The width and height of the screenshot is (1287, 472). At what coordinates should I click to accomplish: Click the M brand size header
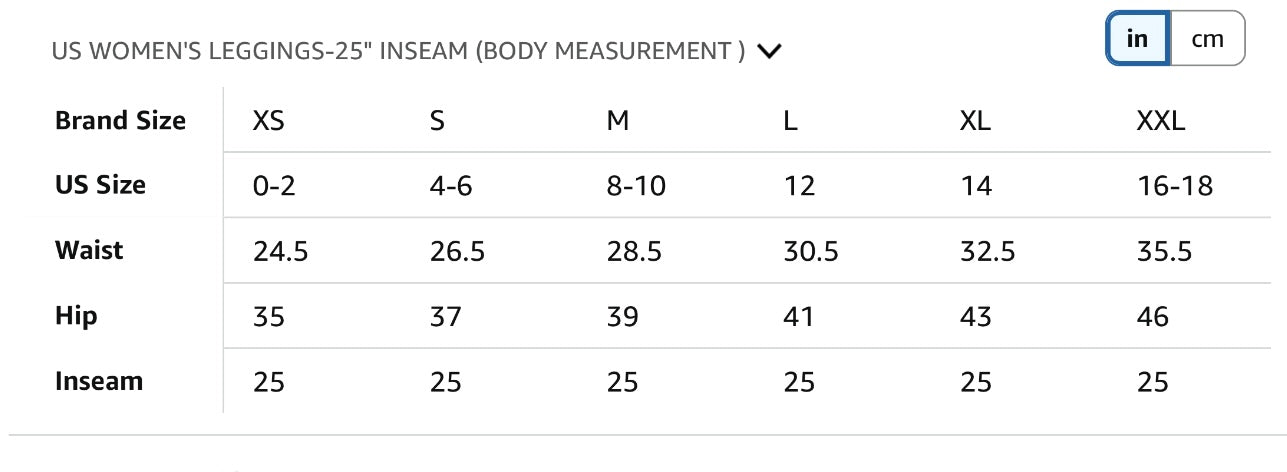[618, 121]
